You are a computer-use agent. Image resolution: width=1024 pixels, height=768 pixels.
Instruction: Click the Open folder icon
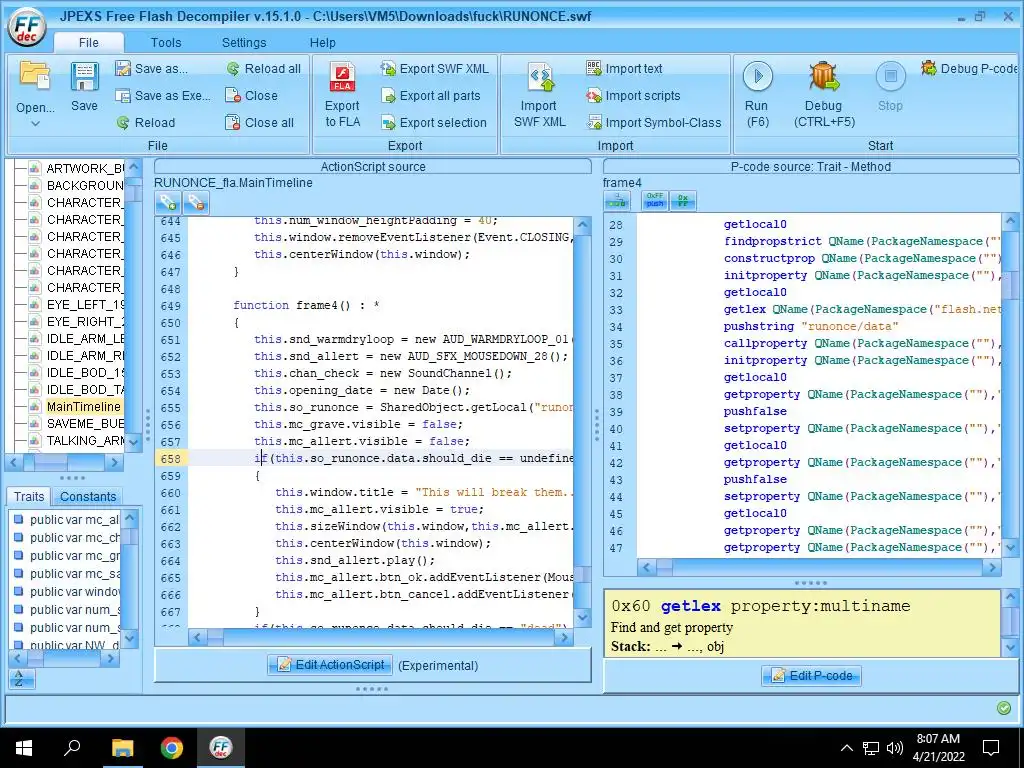[35, 76]
